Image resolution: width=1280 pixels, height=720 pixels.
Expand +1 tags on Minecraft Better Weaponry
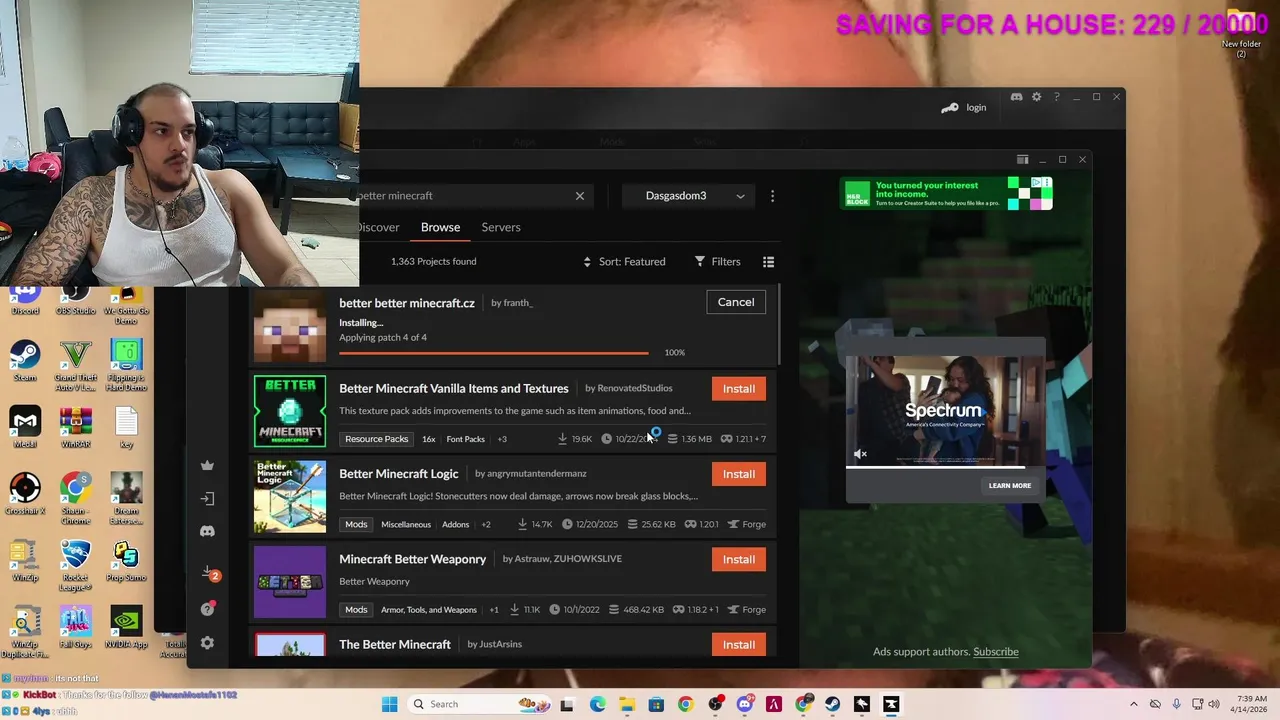pos(494,609)
